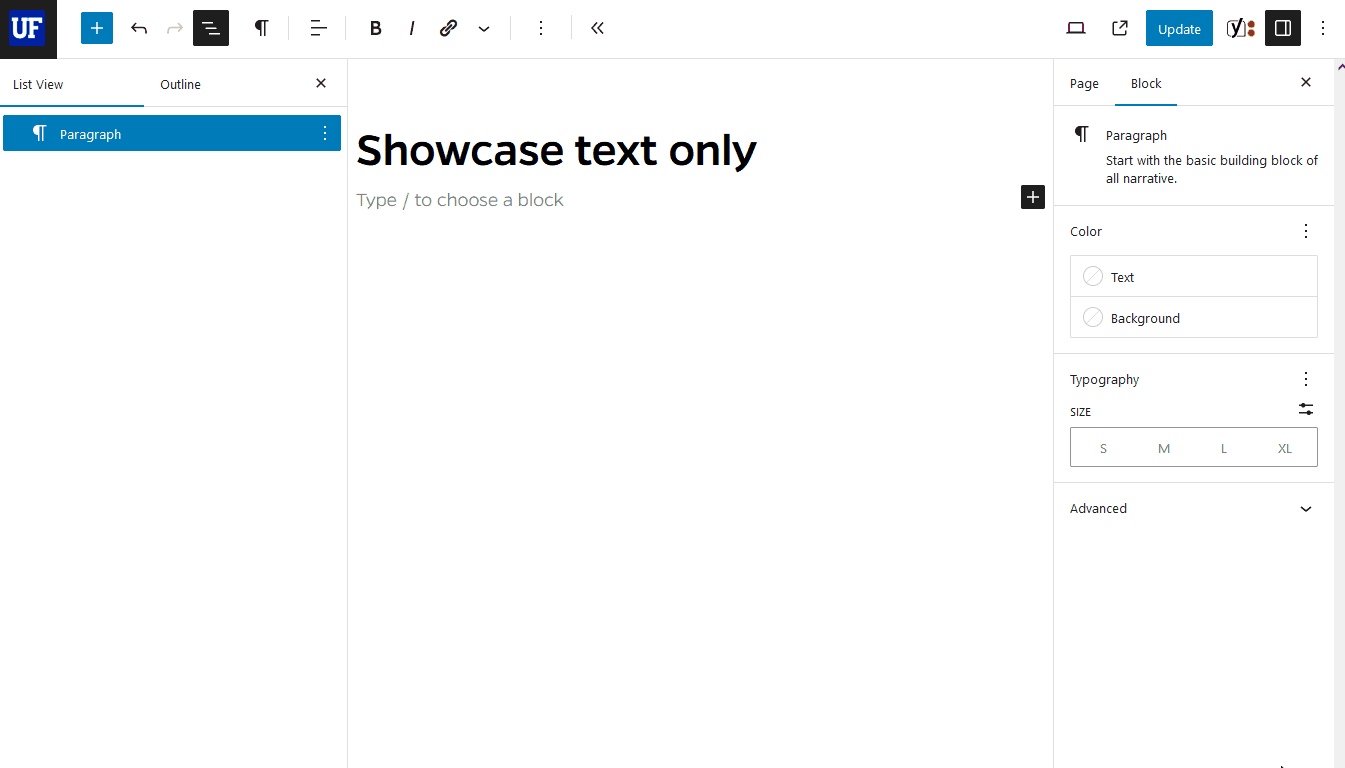The image size is (1345, 768).
Task: Set the text color swatch
Action: [1092, 276]
